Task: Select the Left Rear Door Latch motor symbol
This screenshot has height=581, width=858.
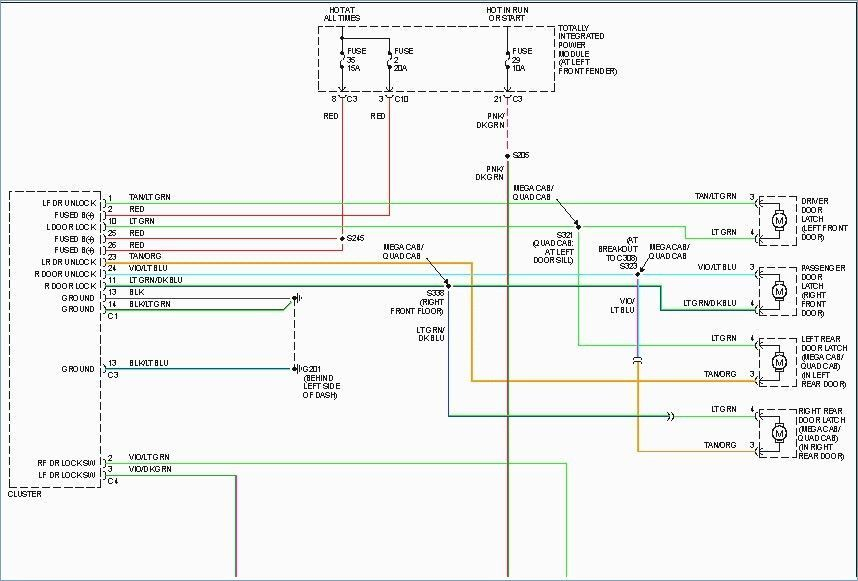Action: [x=778, y=362]
